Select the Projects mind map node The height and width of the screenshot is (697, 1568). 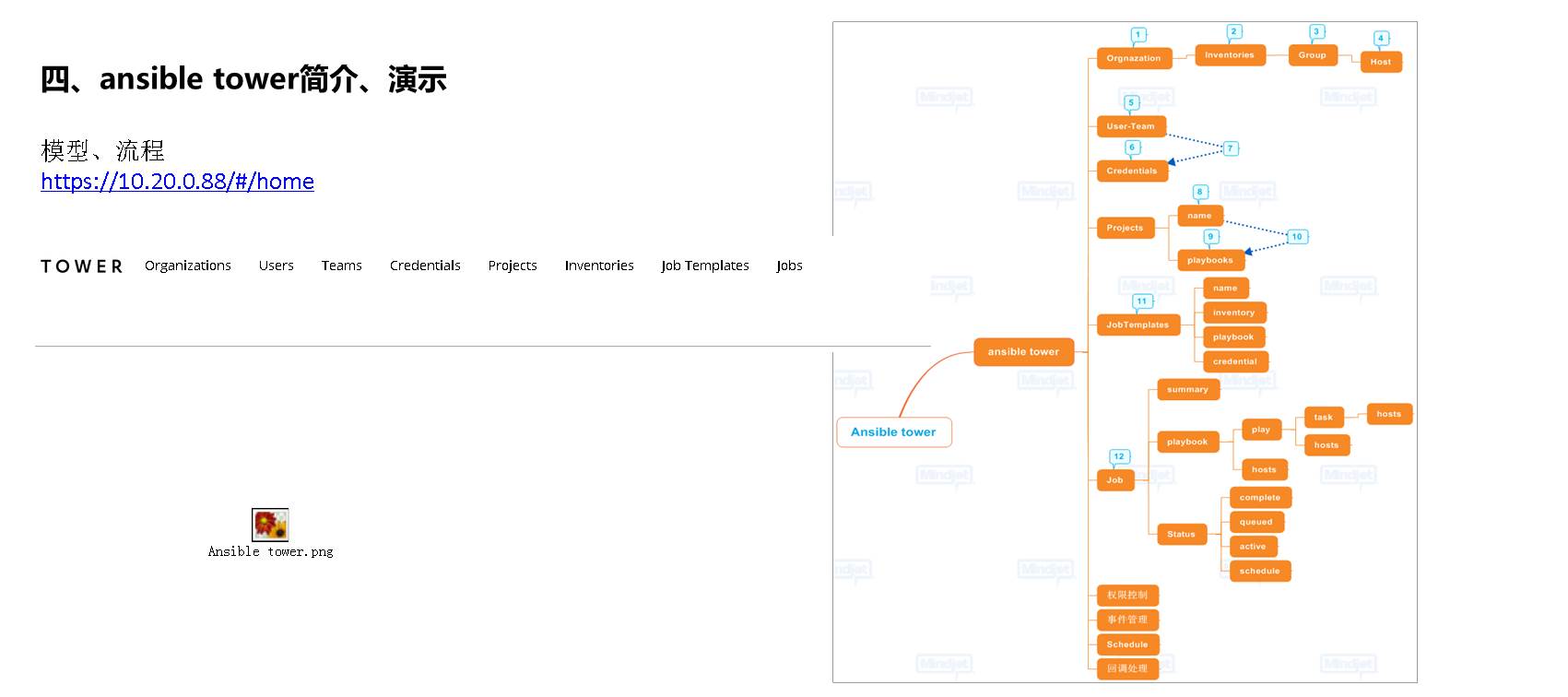(x=1126, y=228)
